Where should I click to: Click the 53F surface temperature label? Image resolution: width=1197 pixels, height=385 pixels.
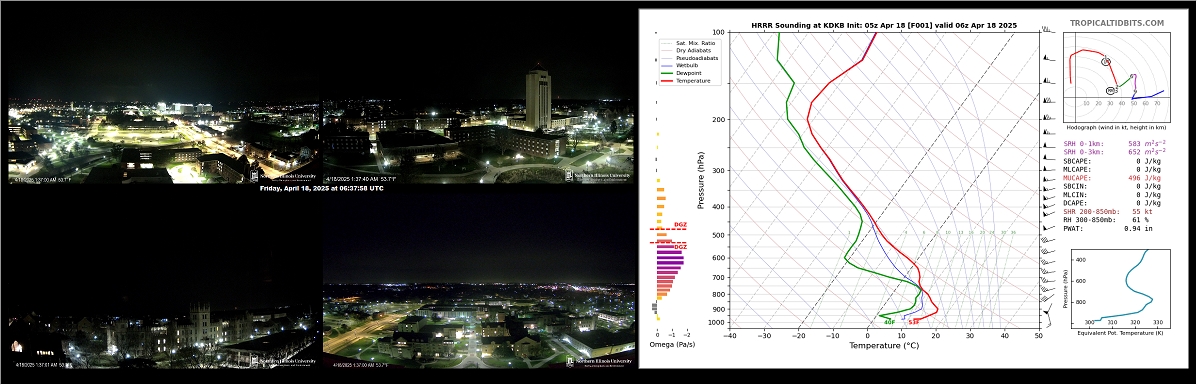(913, 322)
